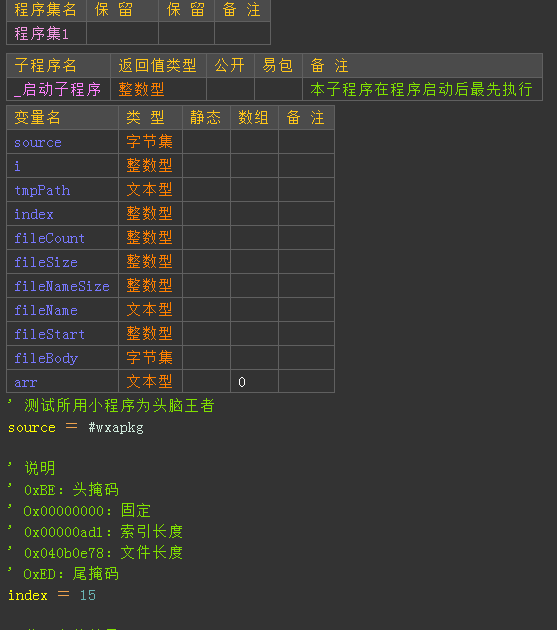
Task: Click the _启动子程序 name cell
Action: (59, 89)
